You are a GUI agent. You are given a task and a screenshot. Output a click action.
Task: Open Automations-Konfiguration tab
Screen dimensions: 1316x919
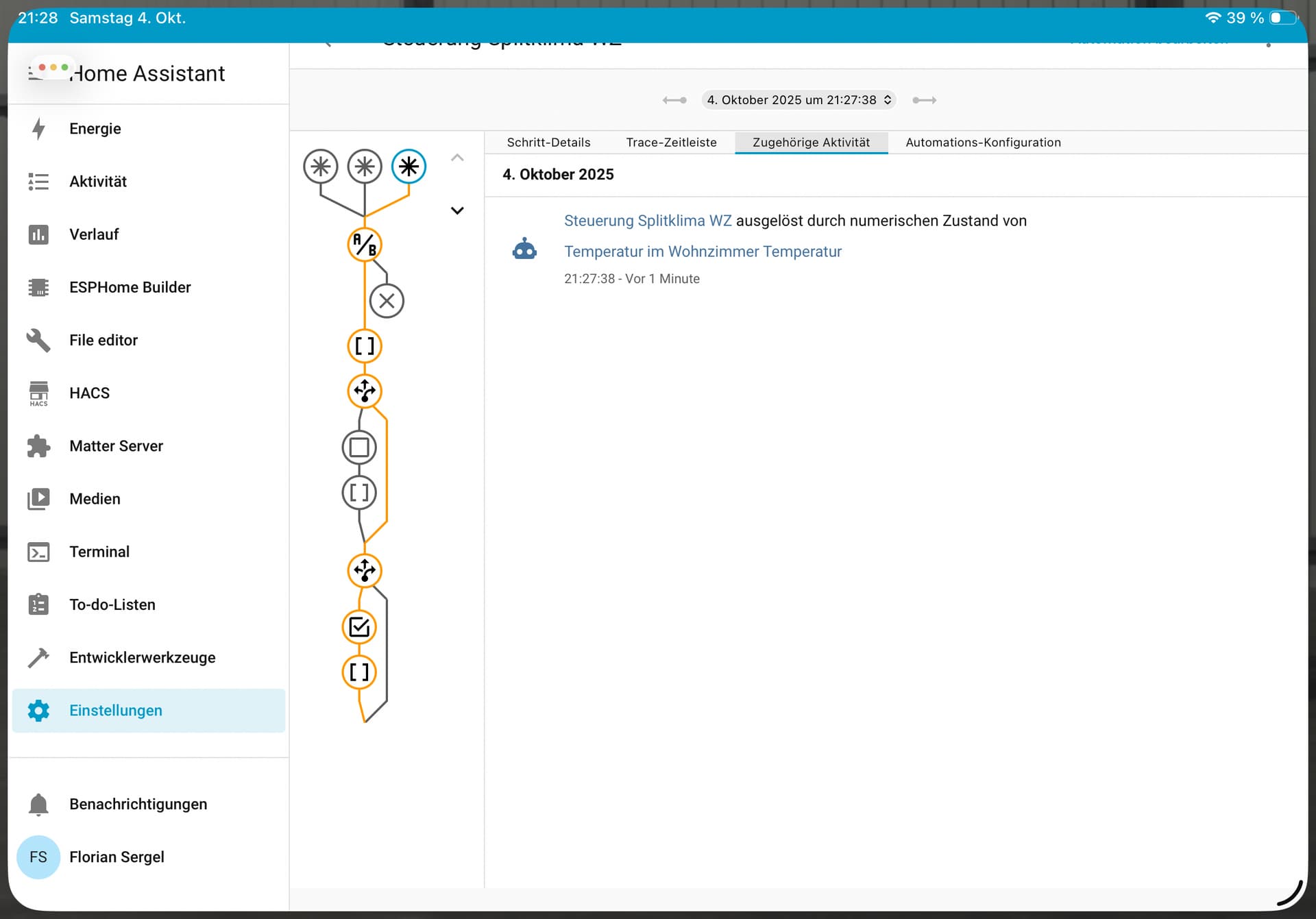pos(983,143)
